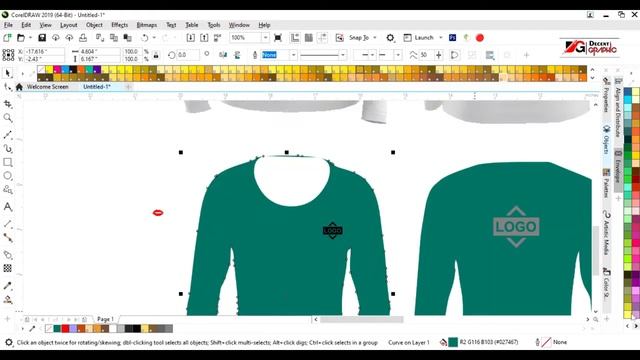640x360 pixels.
Task: Mirror the object horizontally
Action: (x=223, y=55)
